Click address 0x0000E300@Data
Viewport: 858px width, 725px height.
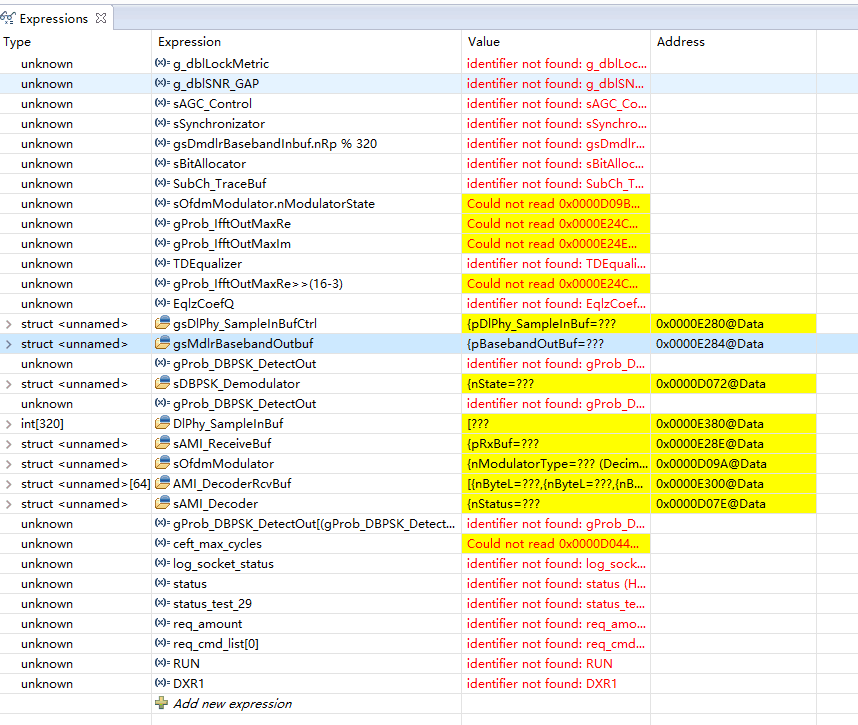click(710, 484)
